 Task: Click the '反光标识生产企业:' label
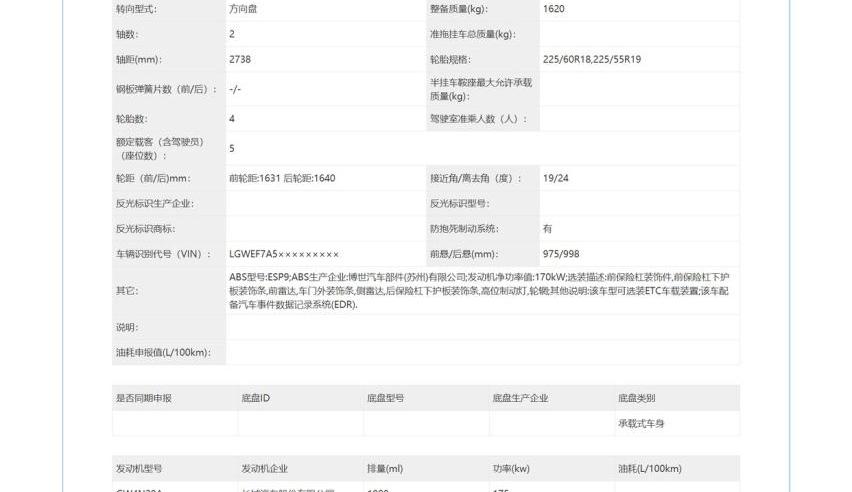(155, 204)
